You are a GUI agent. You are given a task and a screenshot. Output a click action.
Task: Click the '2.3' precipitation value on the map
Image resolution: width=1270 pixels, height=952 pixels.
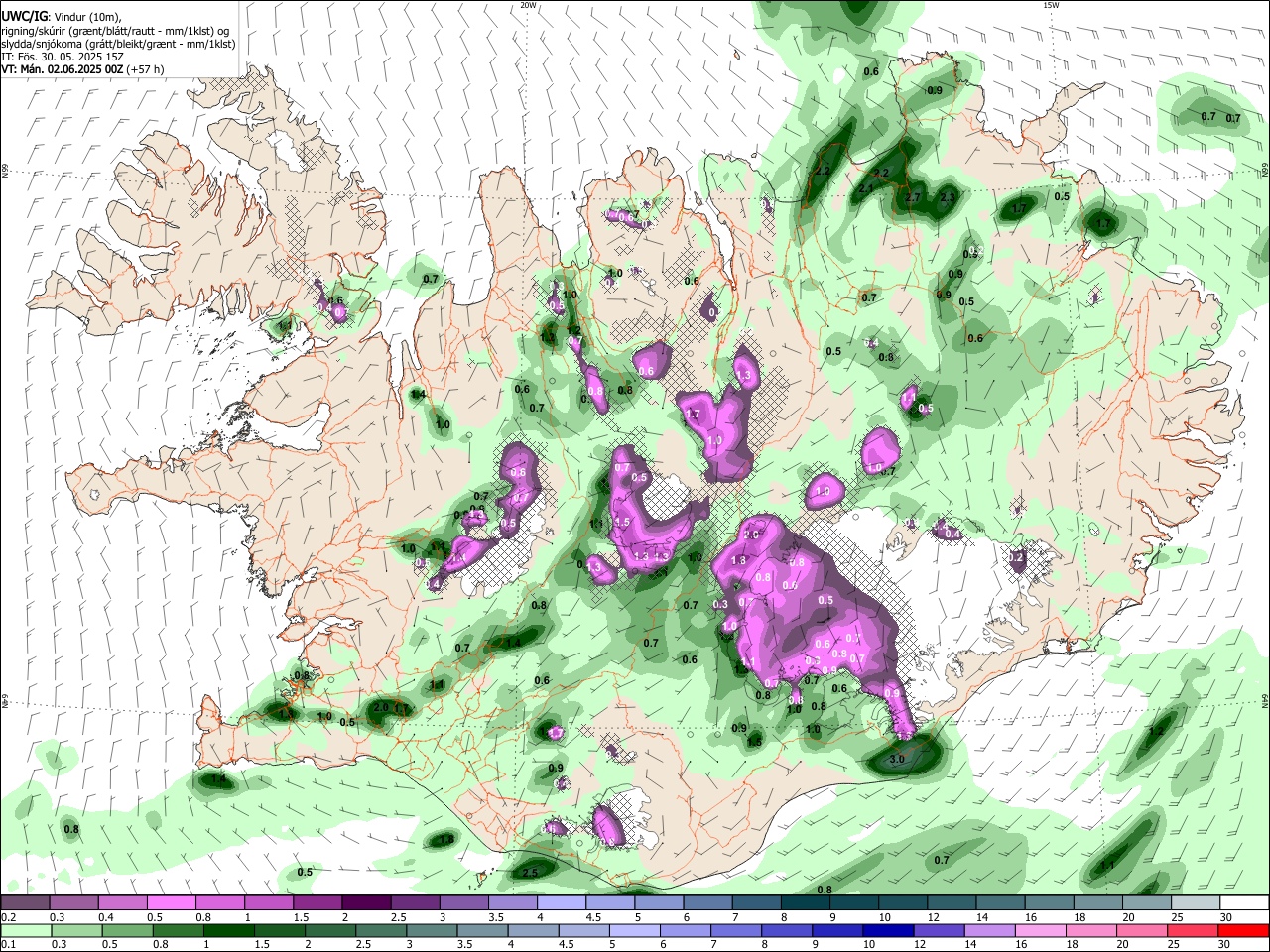pos(948,197)
